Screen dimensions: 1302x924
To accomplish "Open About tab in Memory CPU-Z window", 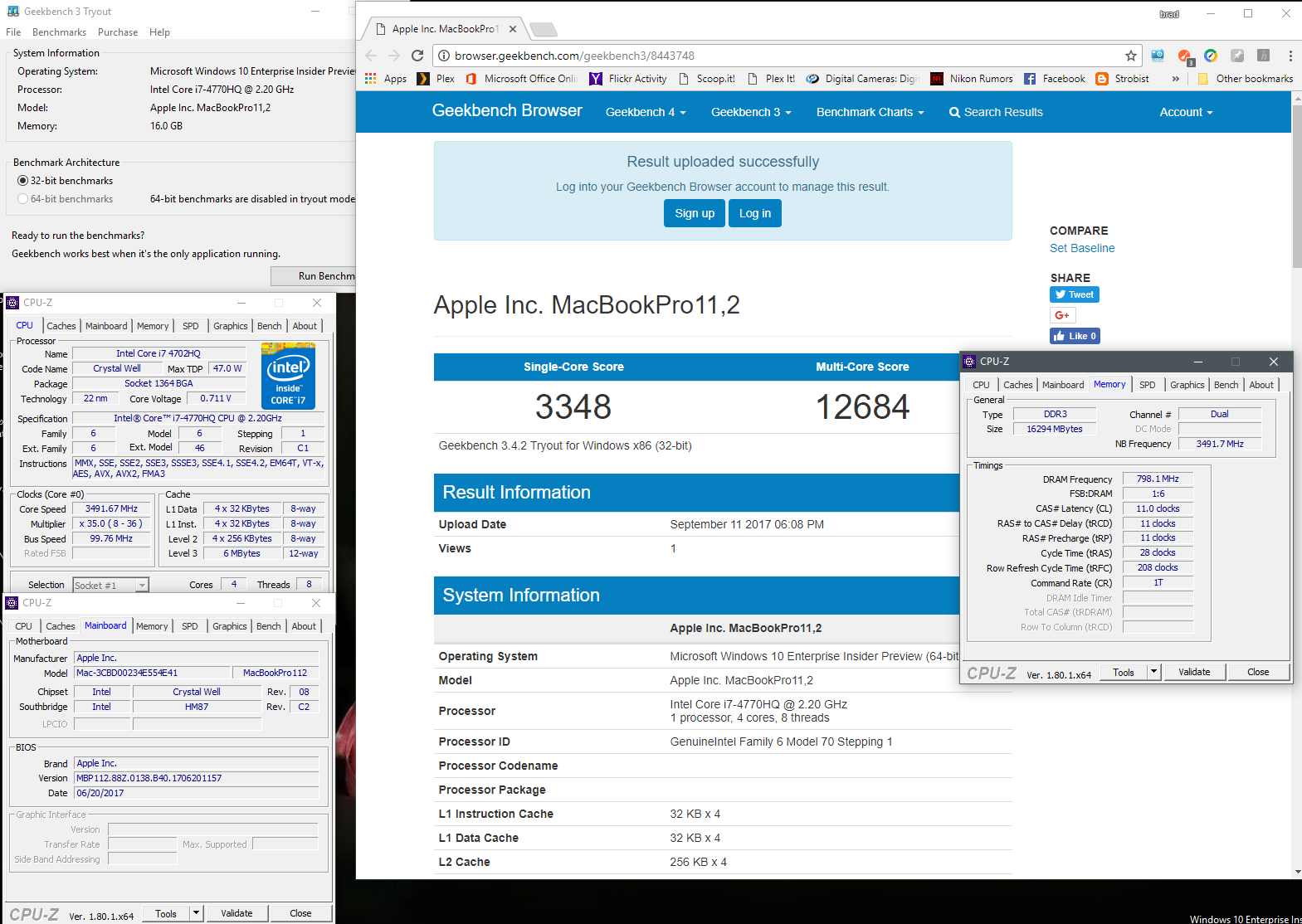I will point(1261,385).
